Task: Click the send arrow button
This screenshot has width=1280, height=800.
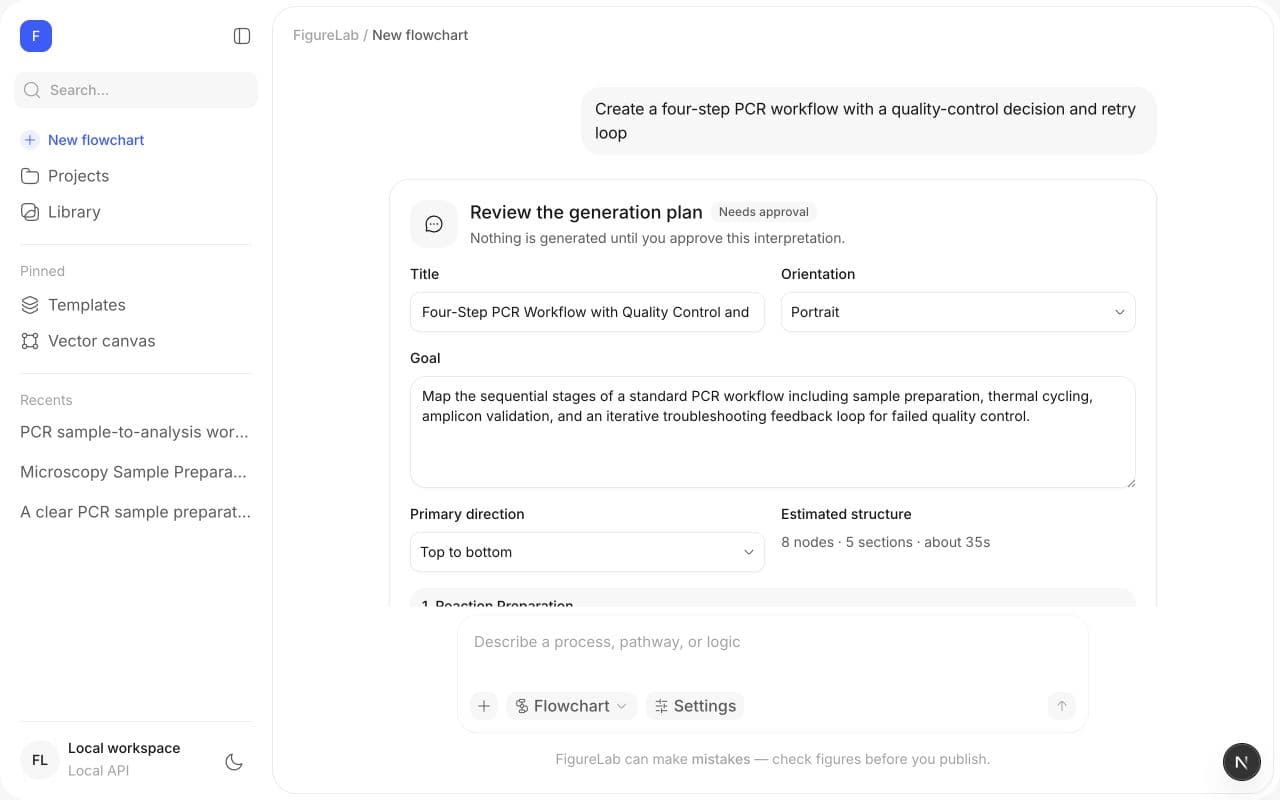Action: pos(1062,706)
